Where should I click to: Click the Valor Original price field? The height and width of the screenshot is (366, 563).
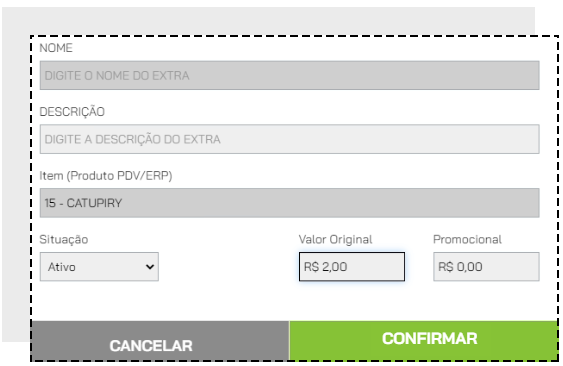click(x=352, y=267)
